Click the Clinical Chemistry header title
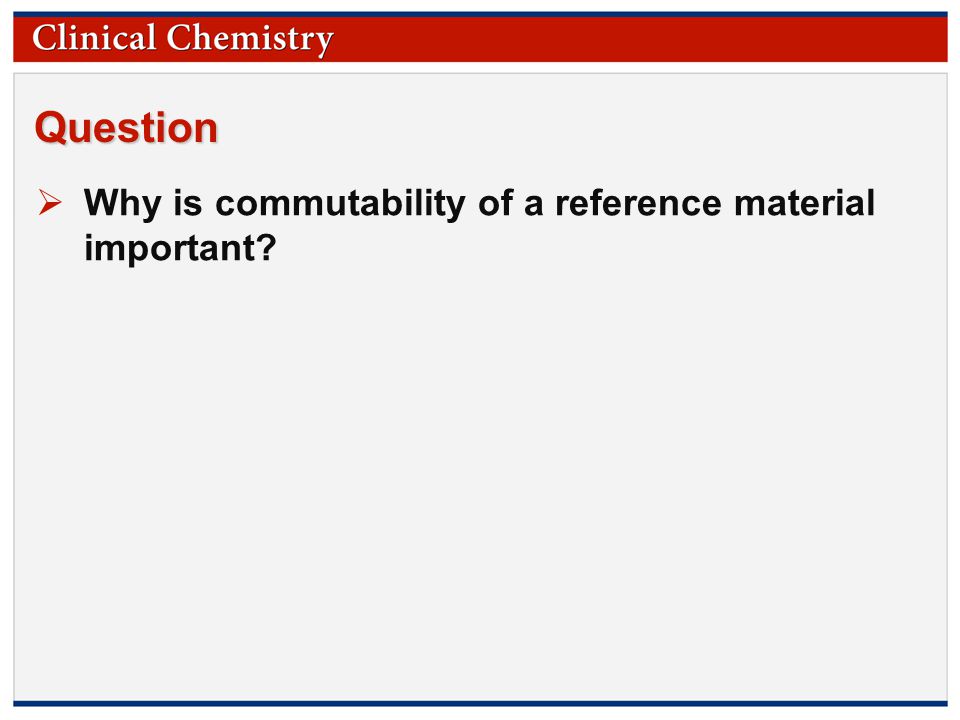Screen dimensions: 960x720 [x=182, y=39]
